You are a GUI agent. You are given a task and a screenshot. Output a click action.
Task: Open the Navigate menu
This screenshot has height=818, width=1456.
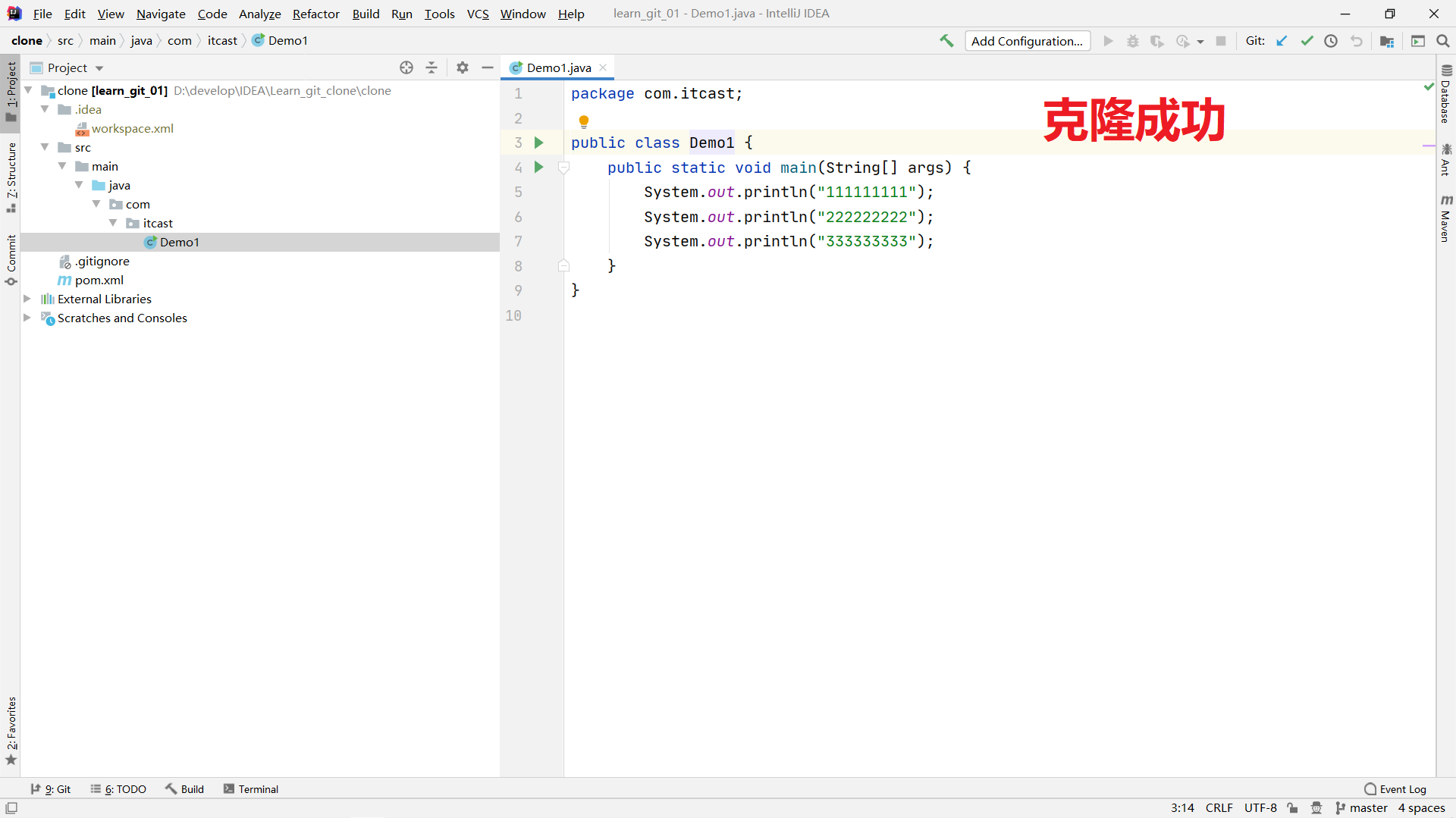tap(161, 14)
